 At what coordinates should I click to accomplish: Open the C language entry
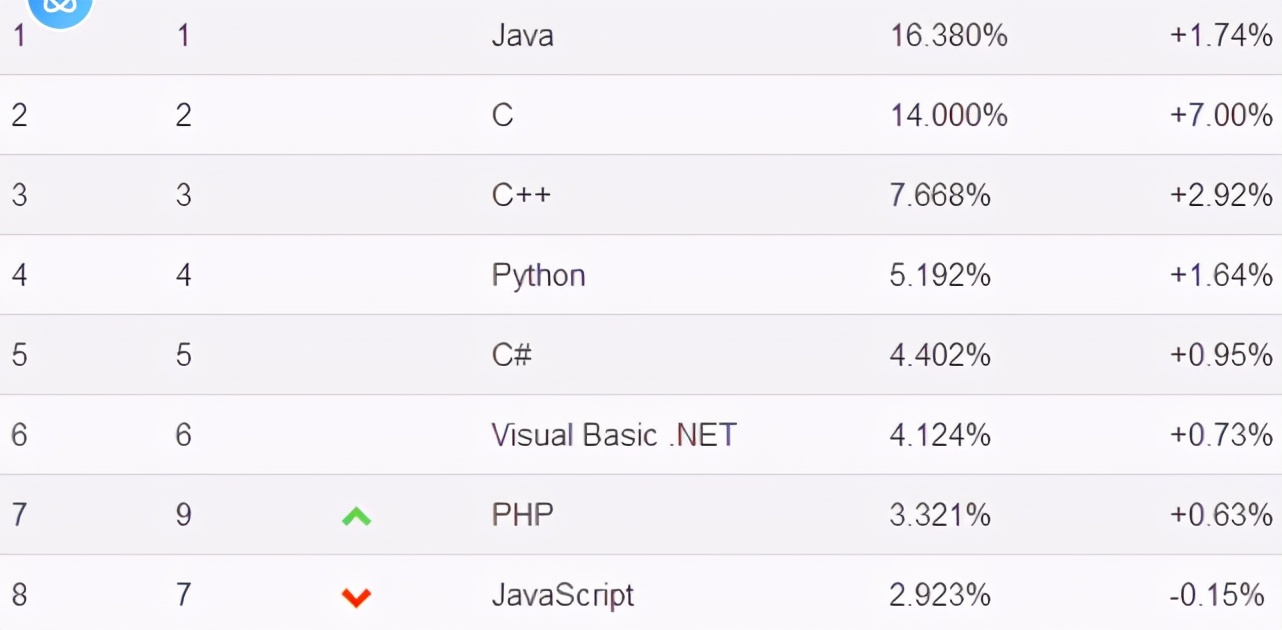(502, 116)
